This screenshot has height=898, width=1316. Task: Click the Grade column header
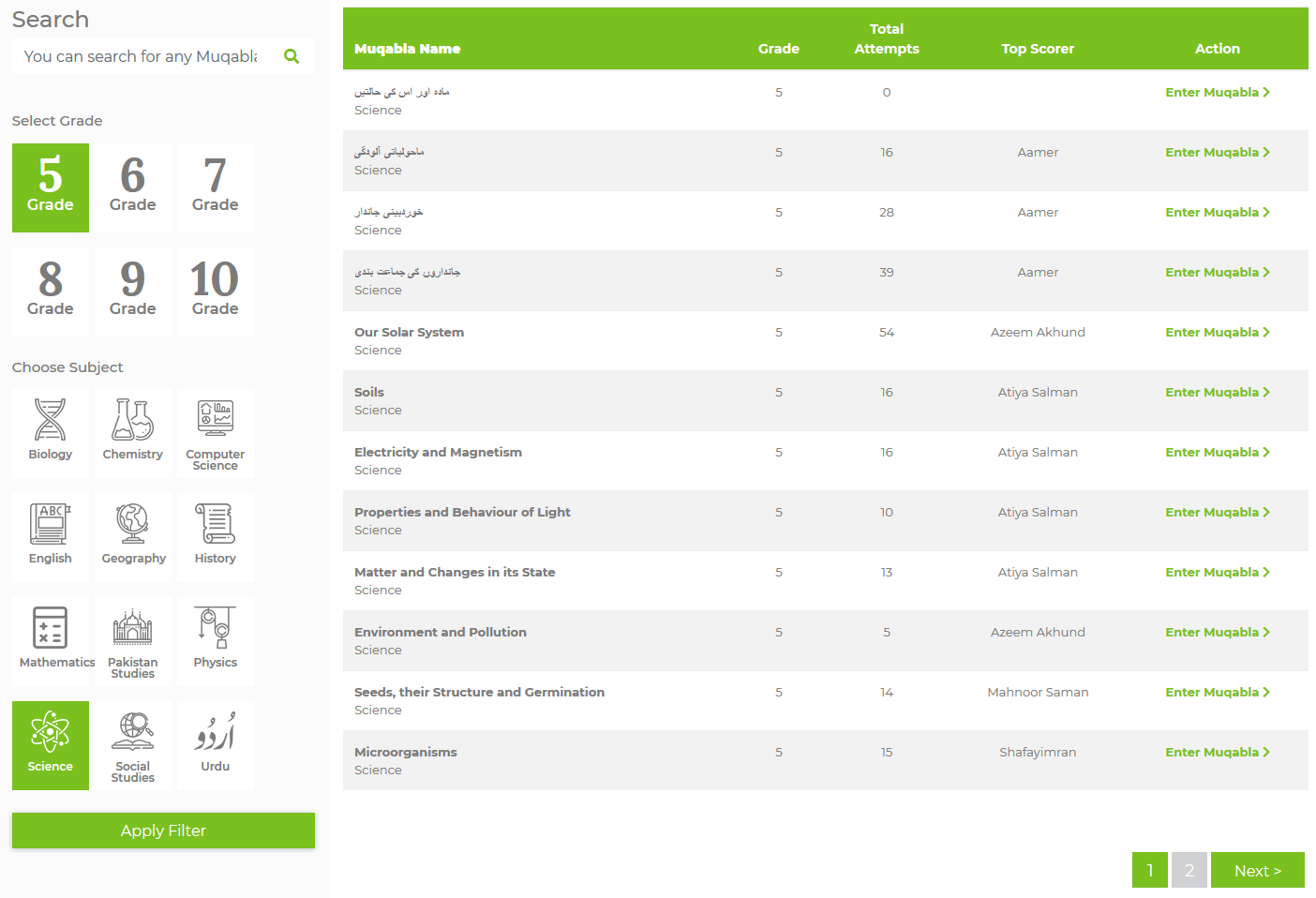click(779, 49)
